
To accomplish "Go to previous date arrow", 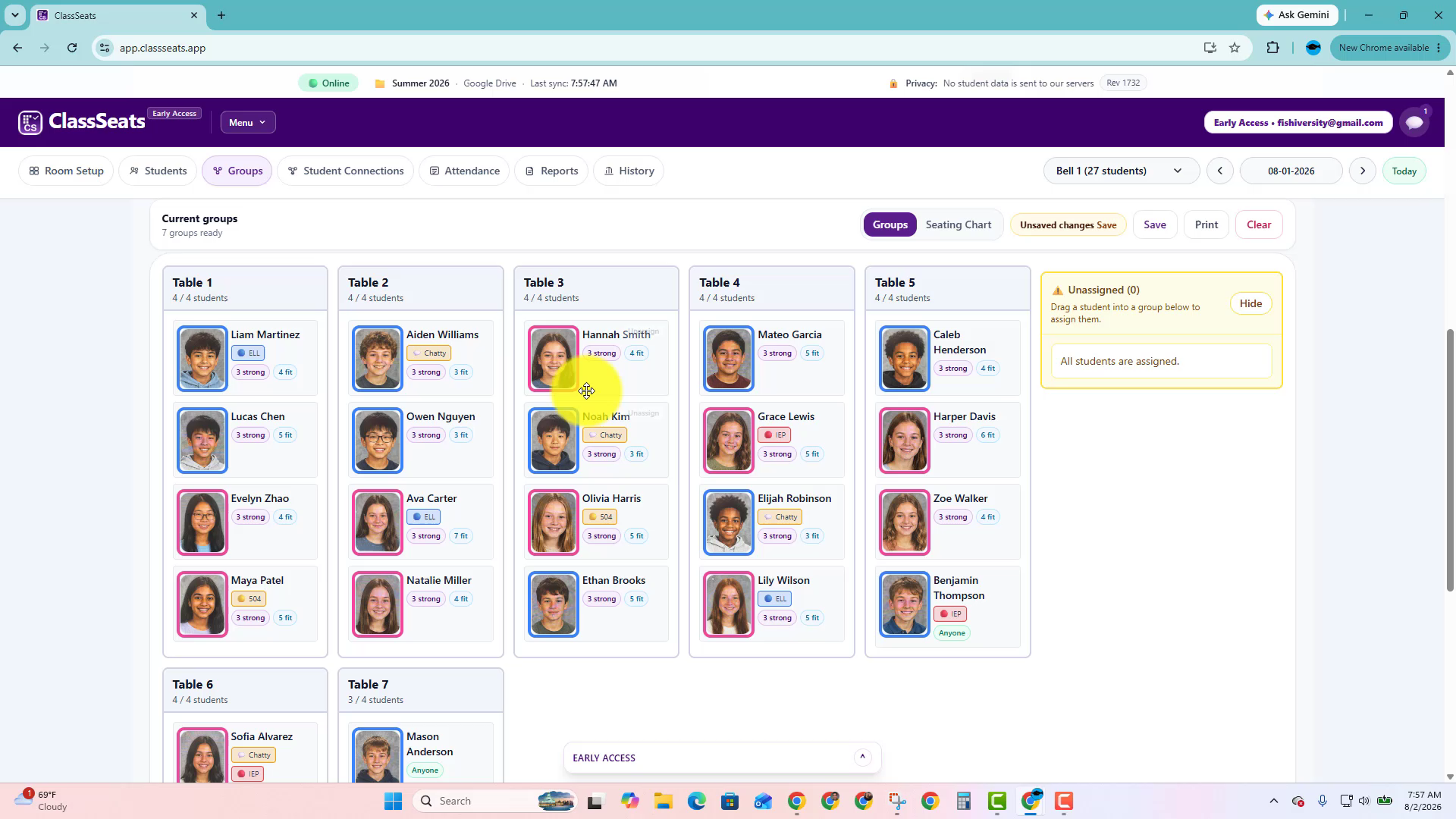I will (x=1220, y=171).
